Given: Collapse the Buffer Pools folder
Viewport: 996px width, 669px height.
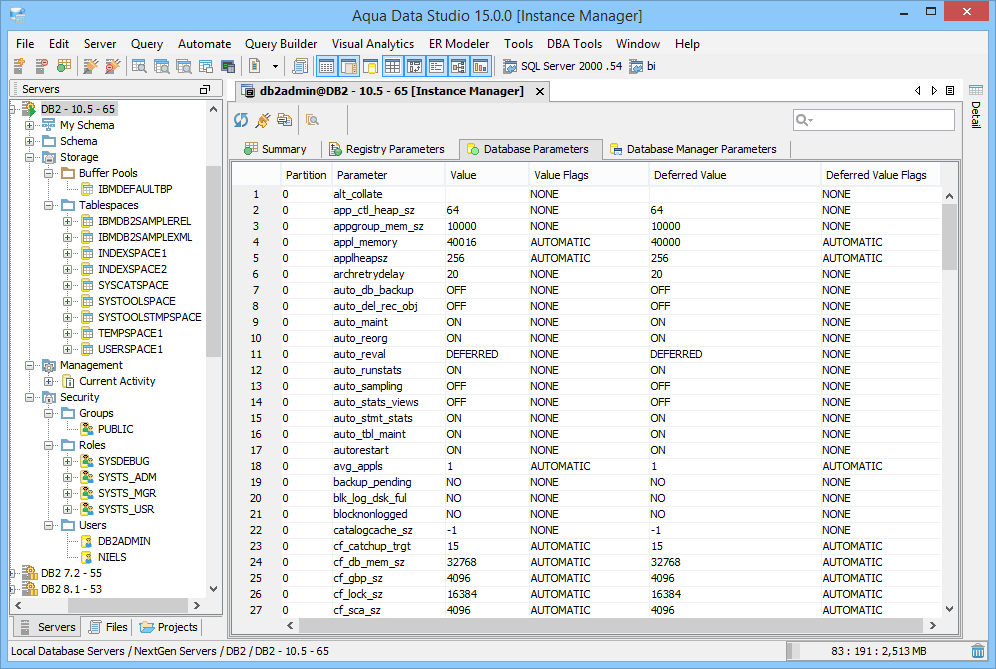Looking at the screenshot, I should click(48, 173).
